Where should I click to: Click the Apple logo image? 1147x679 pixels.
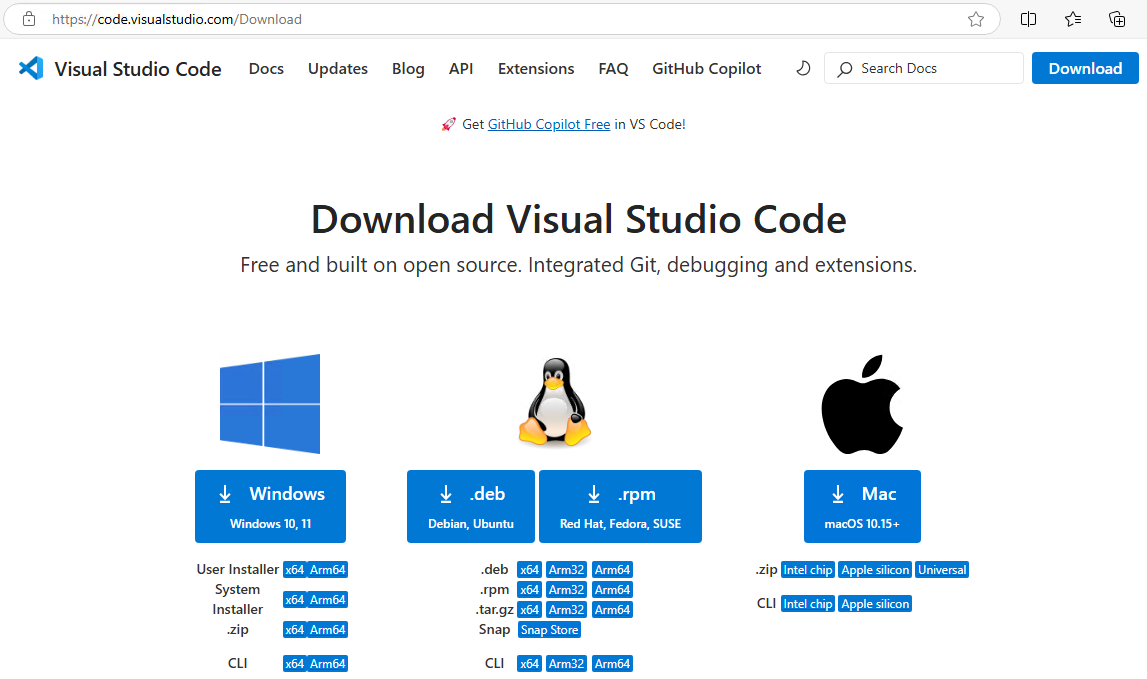[862, 404]
